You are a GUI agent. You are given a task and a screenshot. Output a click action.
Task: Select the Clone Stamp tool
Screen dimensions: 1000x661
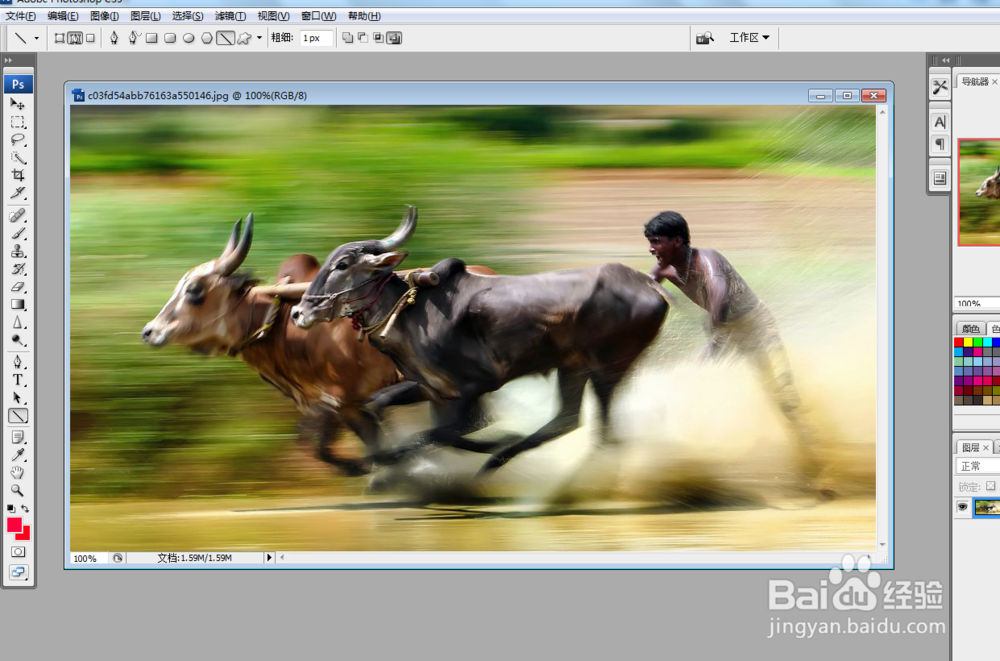coord(18,251)
